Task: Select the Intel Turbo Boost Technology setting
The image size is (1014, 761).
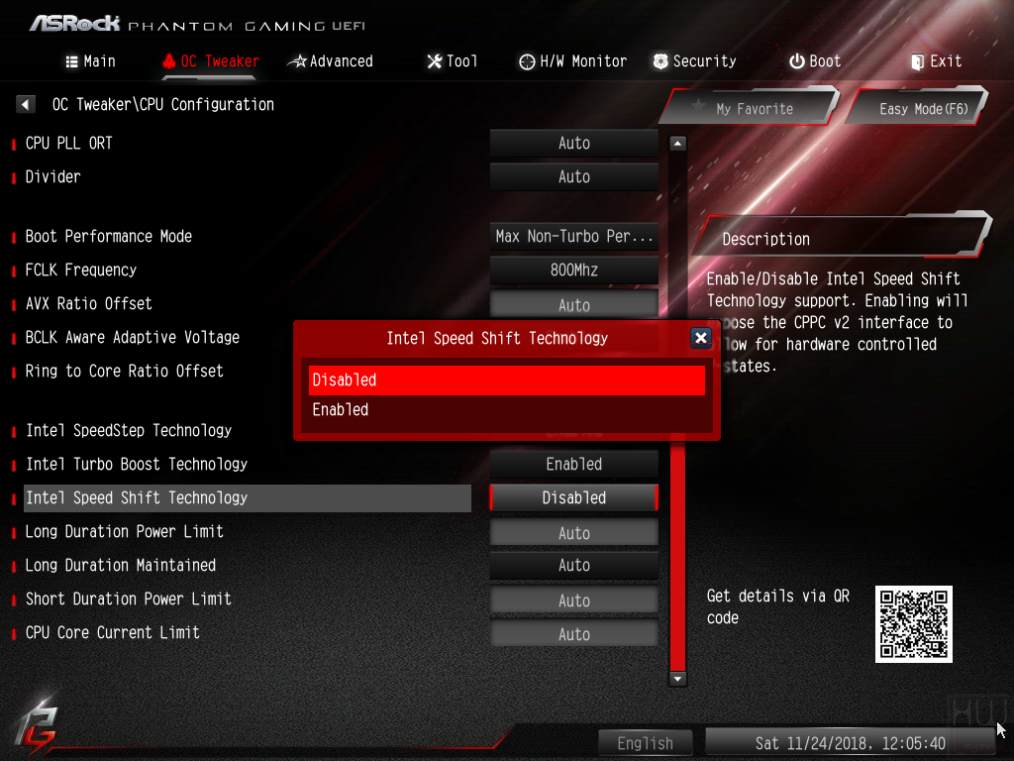Action: pyautogui.click(x=136, y=464)
